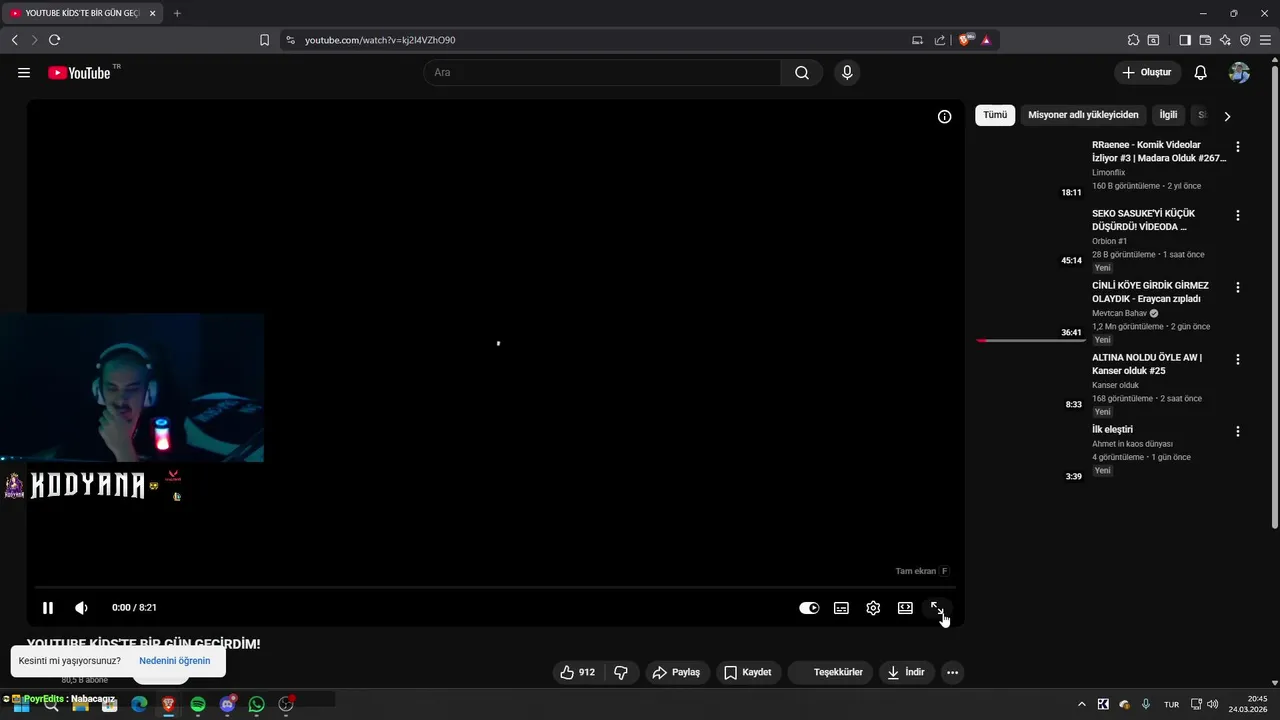Open Brave Rewards triangle icon
Screen dimensions: 1280x720
click(986, 40)
